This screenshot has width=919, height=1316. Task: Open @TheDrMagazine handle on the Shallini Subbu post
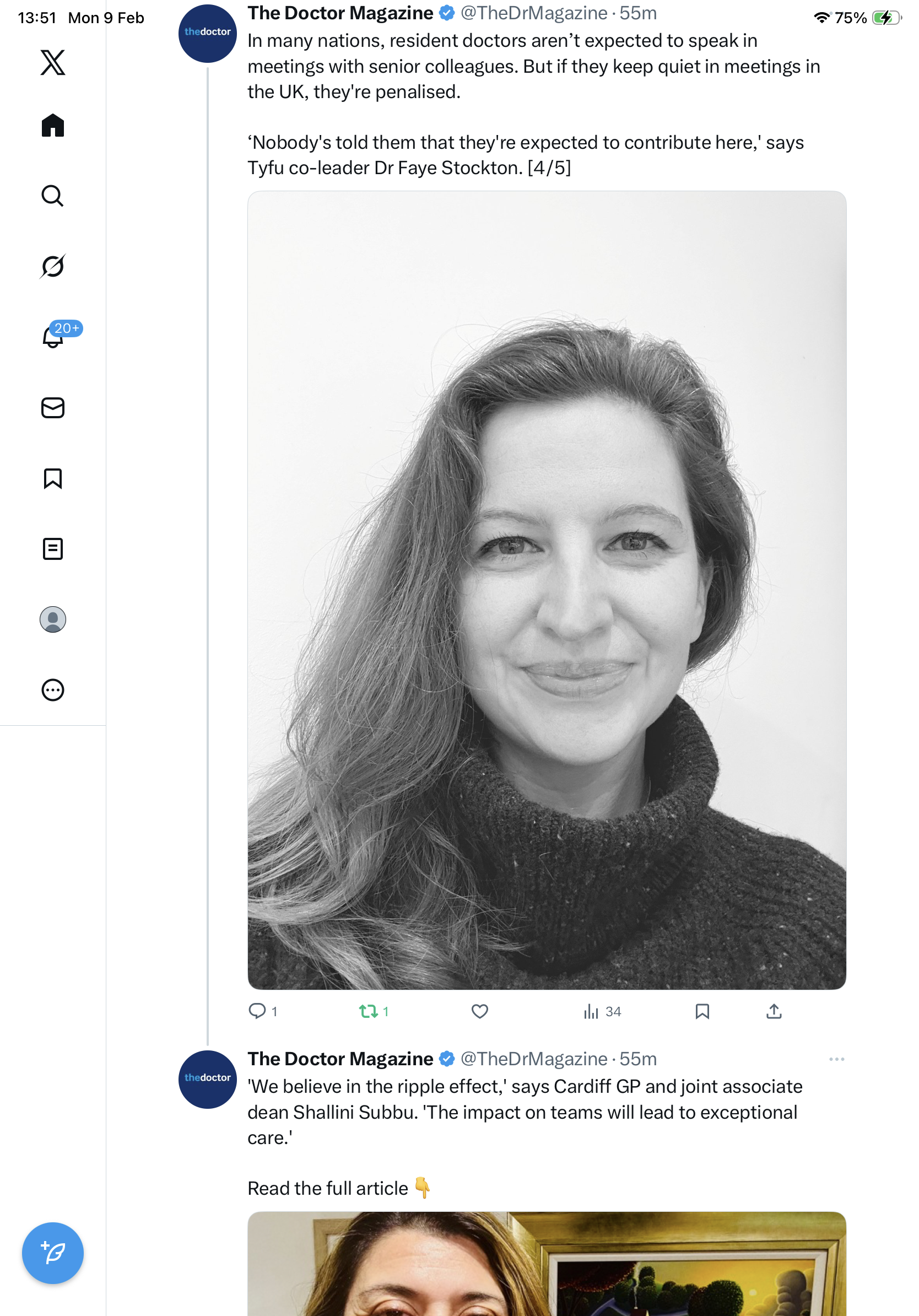pos(533,1059)
